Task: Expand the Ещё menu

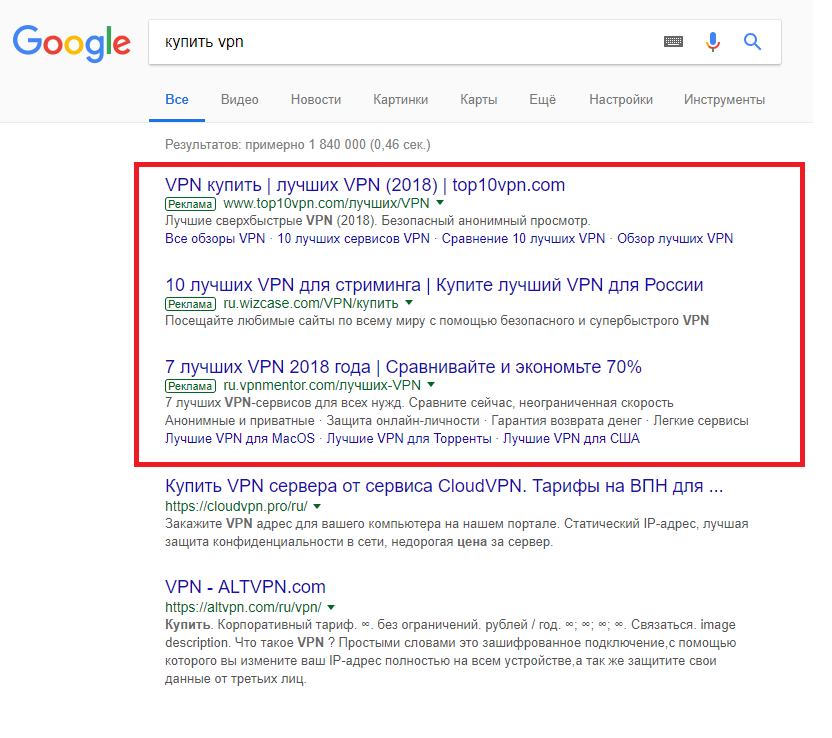Action: pos(542,100)
